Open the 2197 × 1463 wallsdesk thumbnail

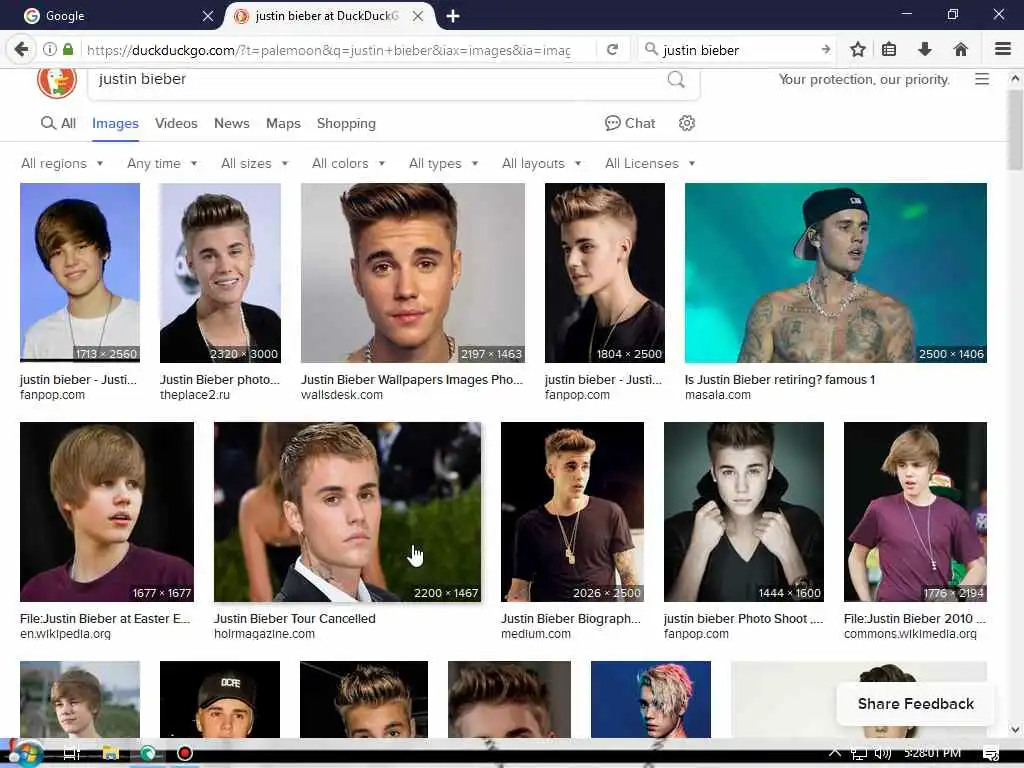coord(412,273)
